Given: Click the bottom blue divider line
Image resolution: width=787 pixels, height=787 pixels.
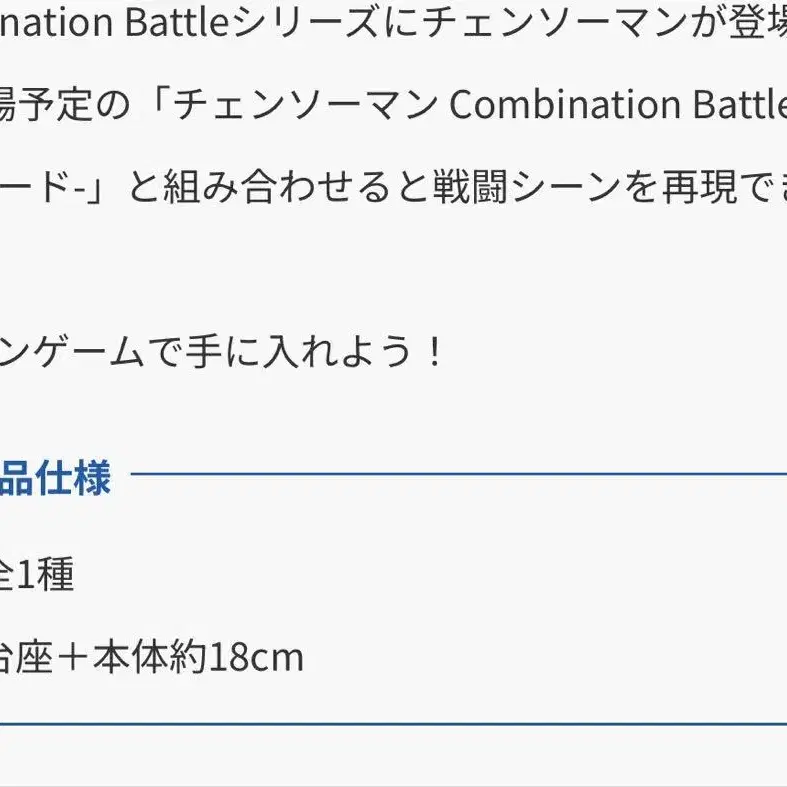Looking at the screenshot, I should point(394,725).
